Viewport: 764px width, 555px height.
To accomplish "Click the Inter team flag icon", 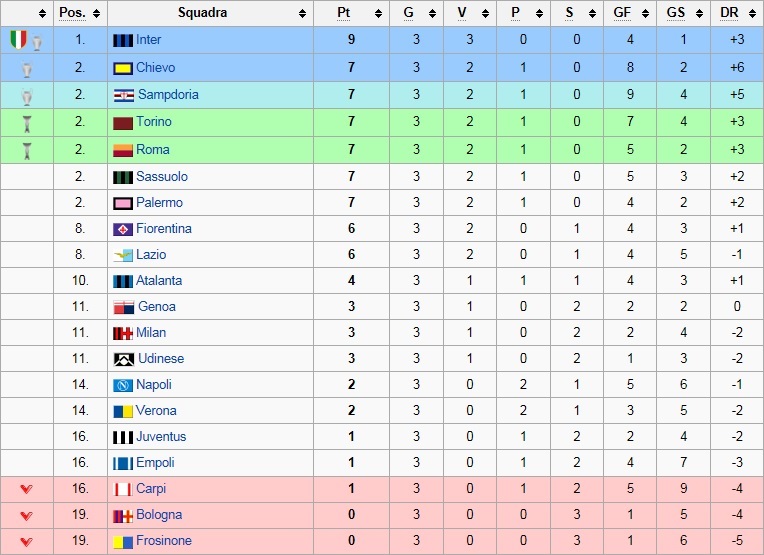I will (x=123, y=40).
